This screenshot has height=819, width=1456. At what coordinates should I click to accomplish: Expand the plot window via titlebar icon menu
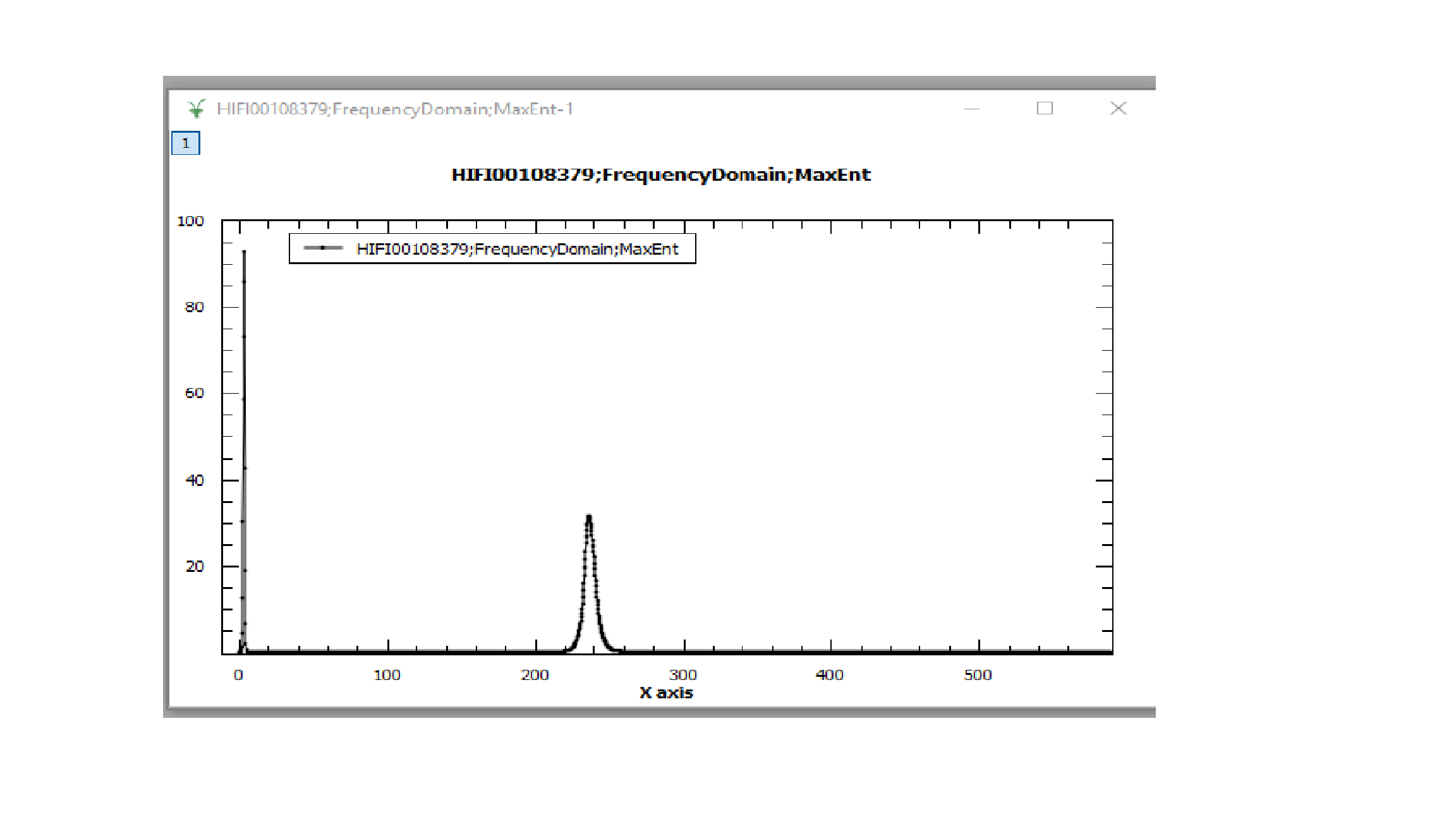pos(1044,108)
